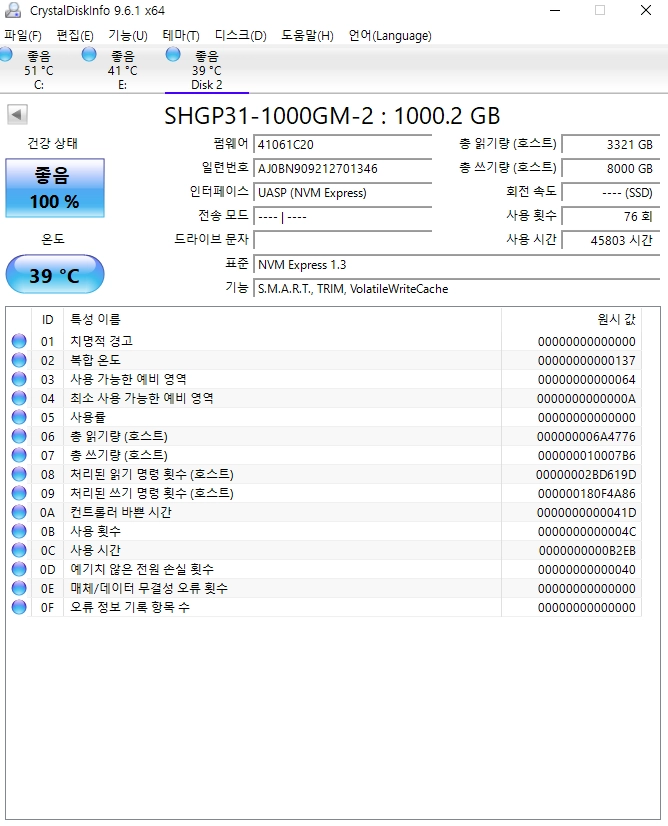The image size is (668, 826).
Task: Click status orb of drive E:
Action: pos(89,54)
